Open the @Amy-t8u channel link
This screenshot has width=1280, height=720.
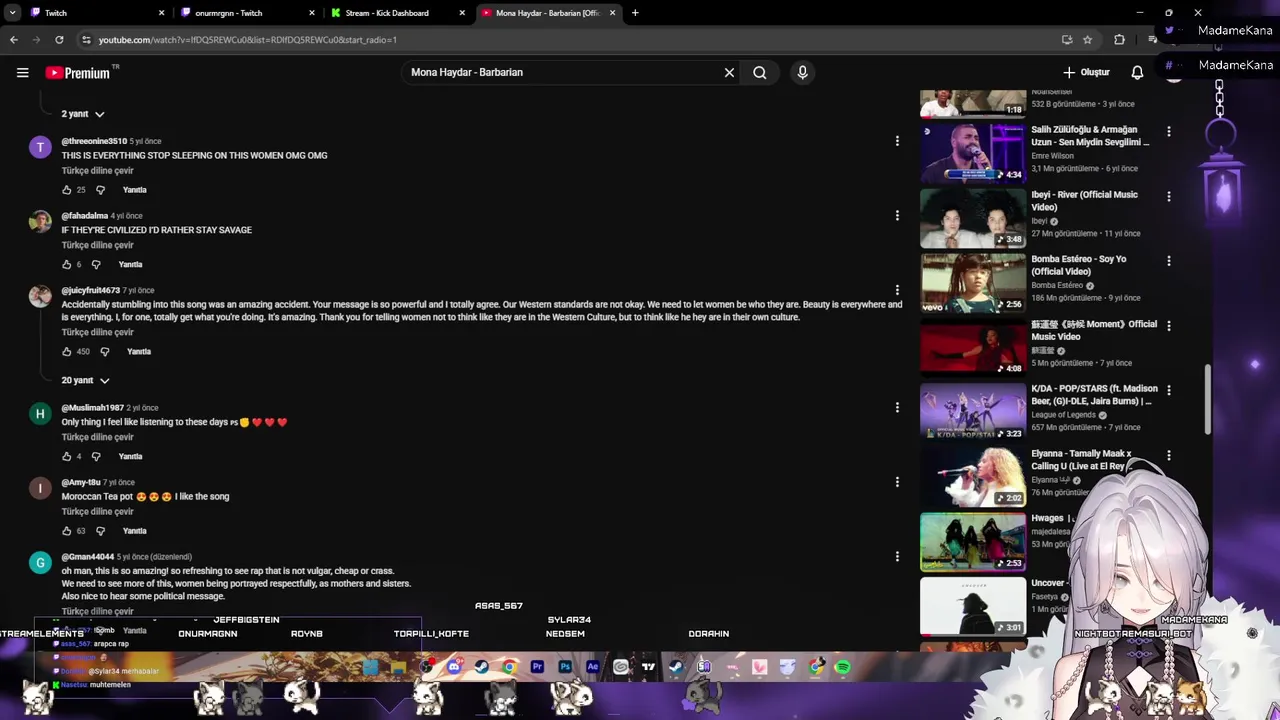pyautogui.click(x=81, y=482)
